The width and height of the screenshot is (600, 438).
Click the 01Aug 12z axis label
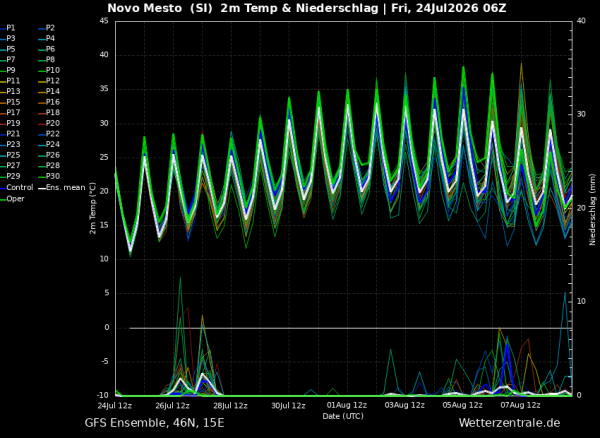tap(347, 406)
